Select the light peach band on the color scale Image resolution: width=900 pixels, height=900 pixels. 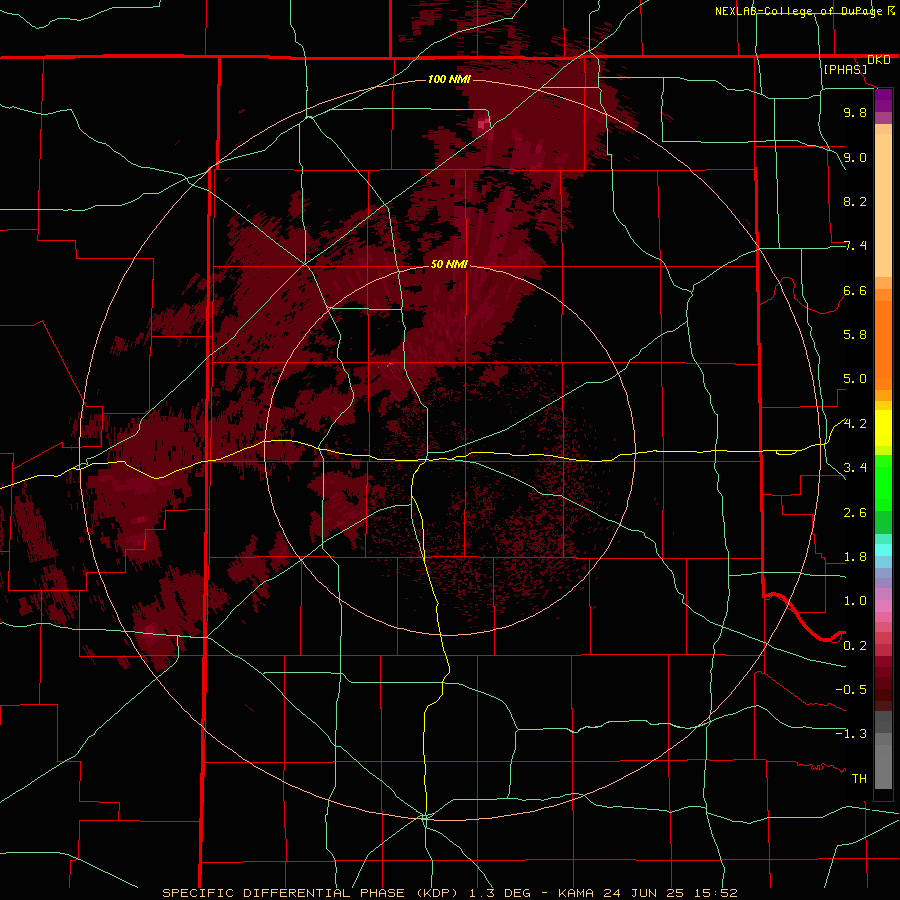(883, 205)
